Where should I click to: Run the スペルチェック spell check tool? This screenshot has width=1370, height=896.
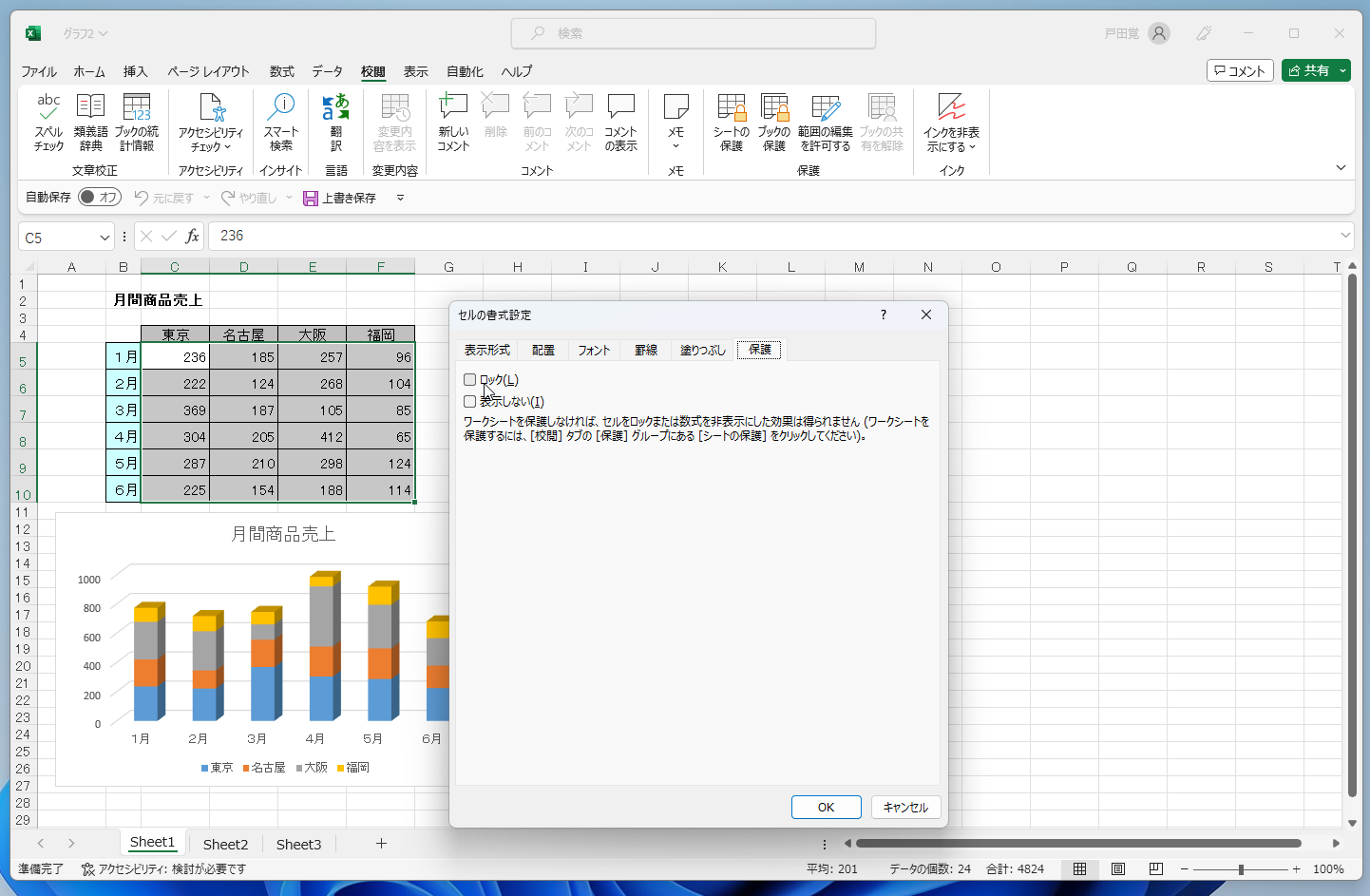48,123
